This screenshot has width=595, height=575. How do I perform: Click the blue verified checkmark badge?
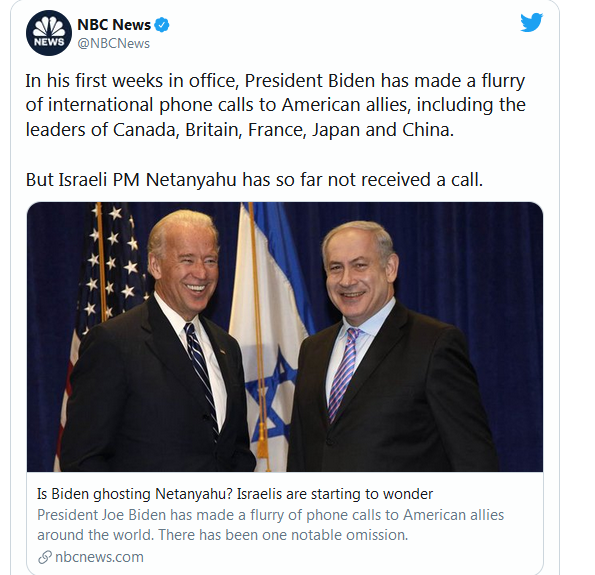coord(162,25)
